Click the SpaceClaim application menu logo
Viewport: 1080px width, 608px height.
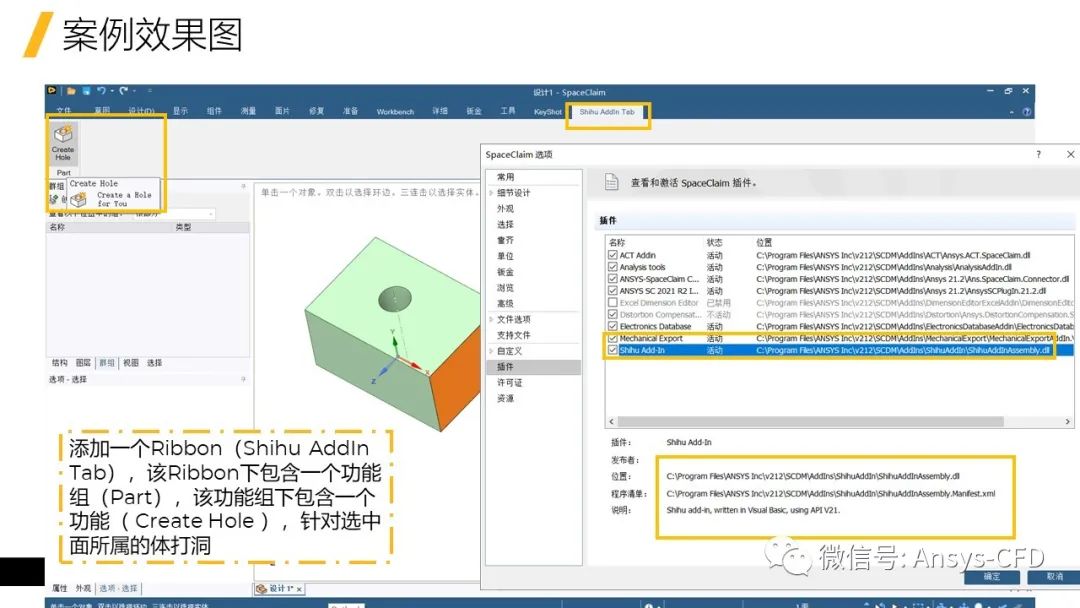[52, 90]
